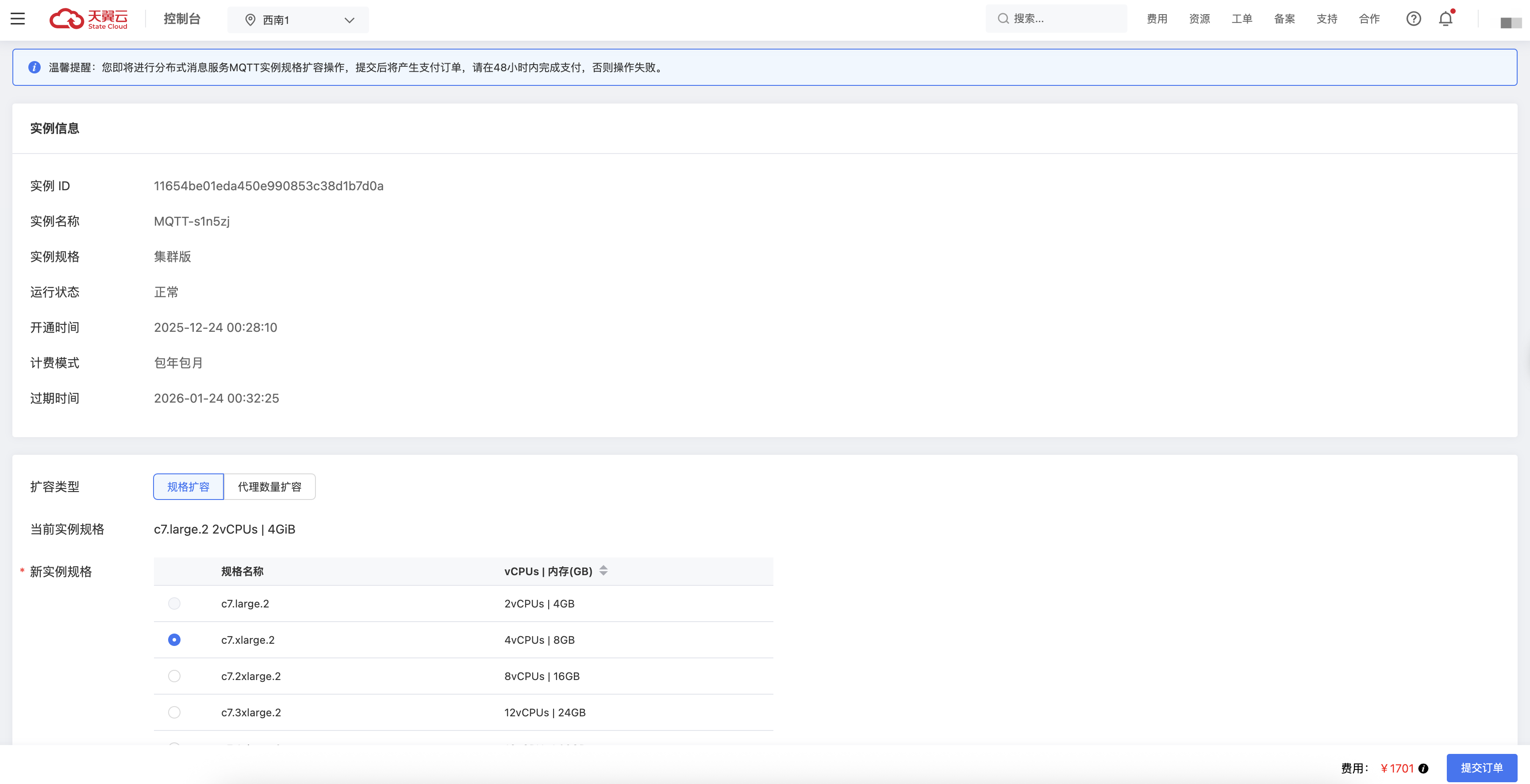
Task: Switch to 代理数量扩容 tab
Action: coord(269,487)
